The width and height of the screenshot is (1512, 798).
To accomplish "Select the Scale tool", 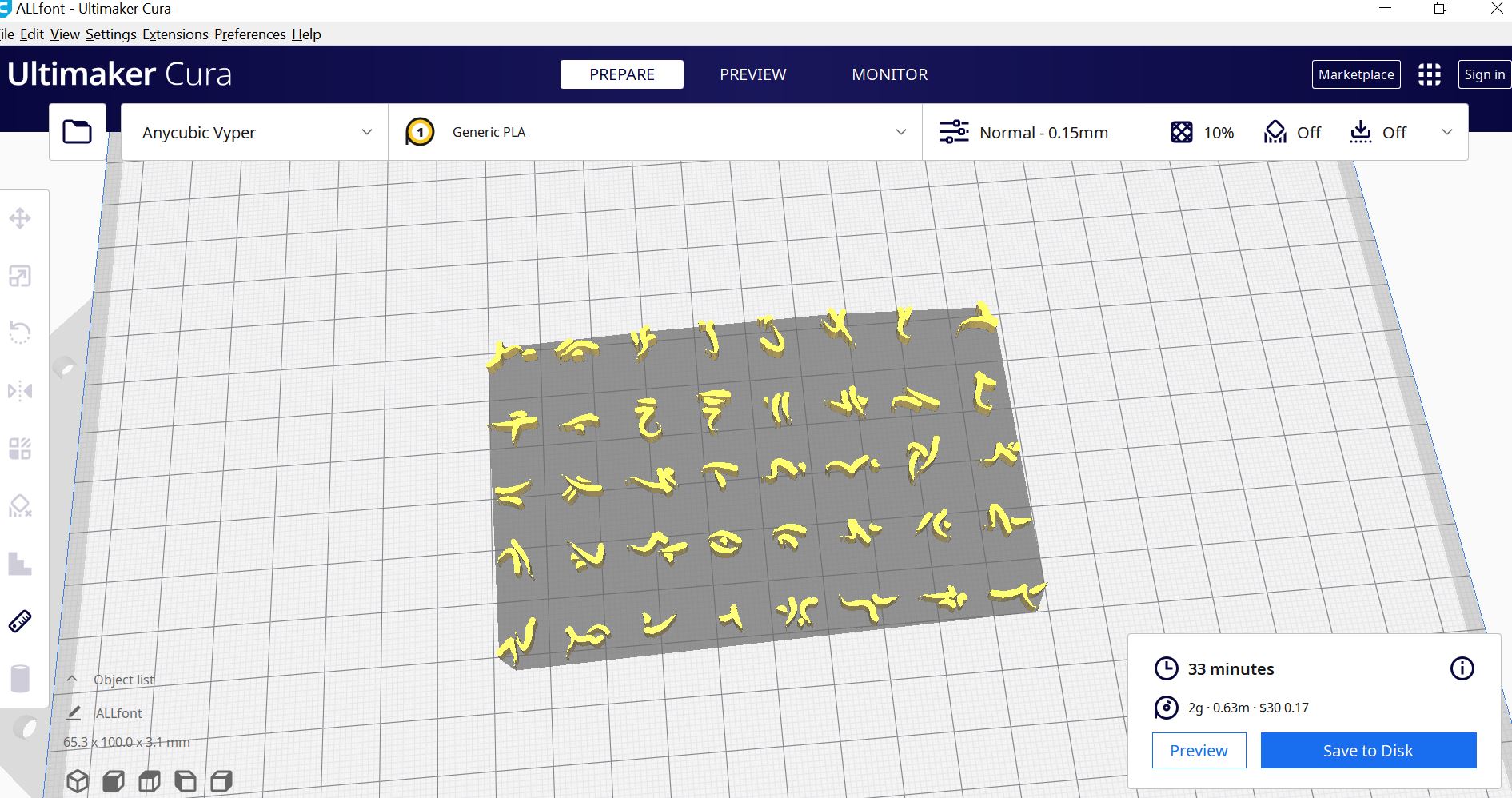I will 20,277.
